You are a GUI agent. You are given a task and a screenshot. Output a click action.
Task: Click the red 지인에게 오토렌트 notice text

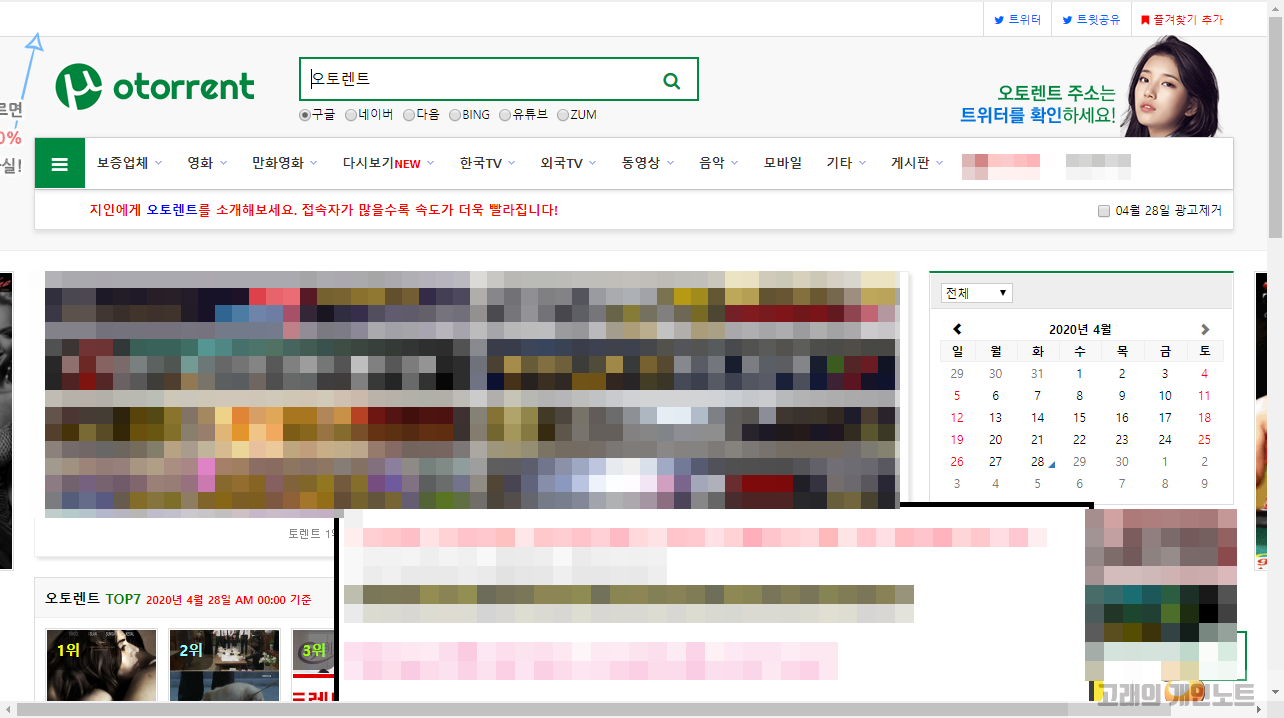click(323, 210)
